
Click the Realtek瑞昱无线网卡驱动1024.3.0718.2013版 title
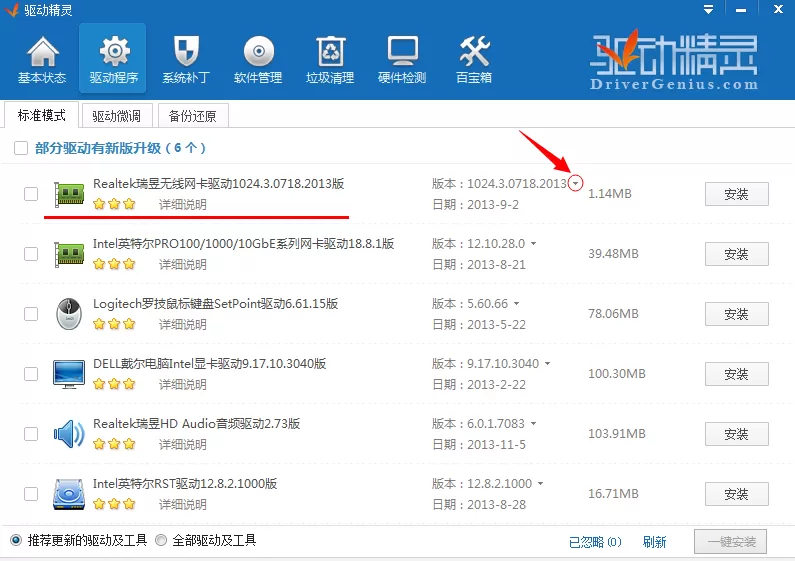(219, 184)
